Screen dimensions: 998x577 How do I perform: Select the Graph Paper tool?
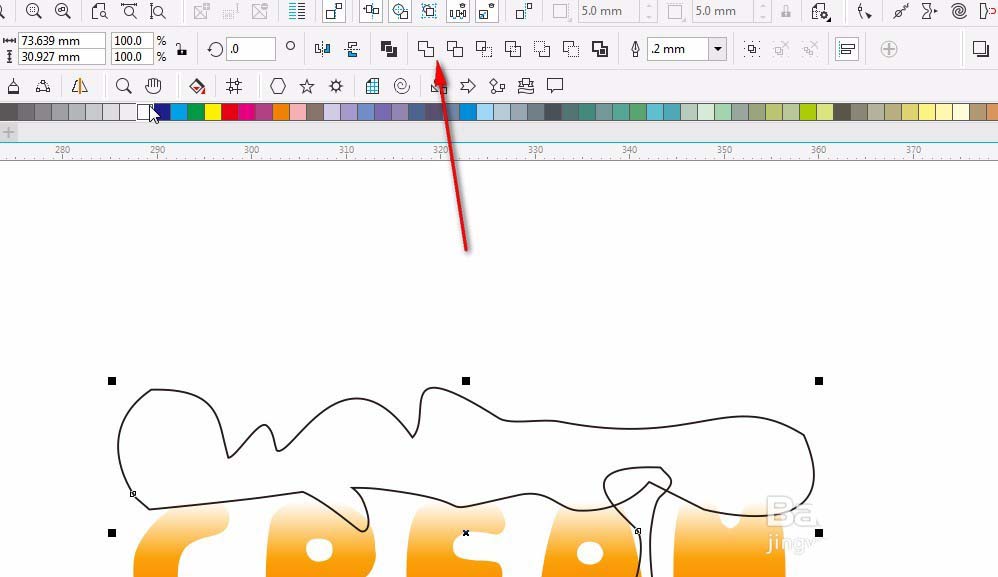pyautogui.click(x=372, y=86)
